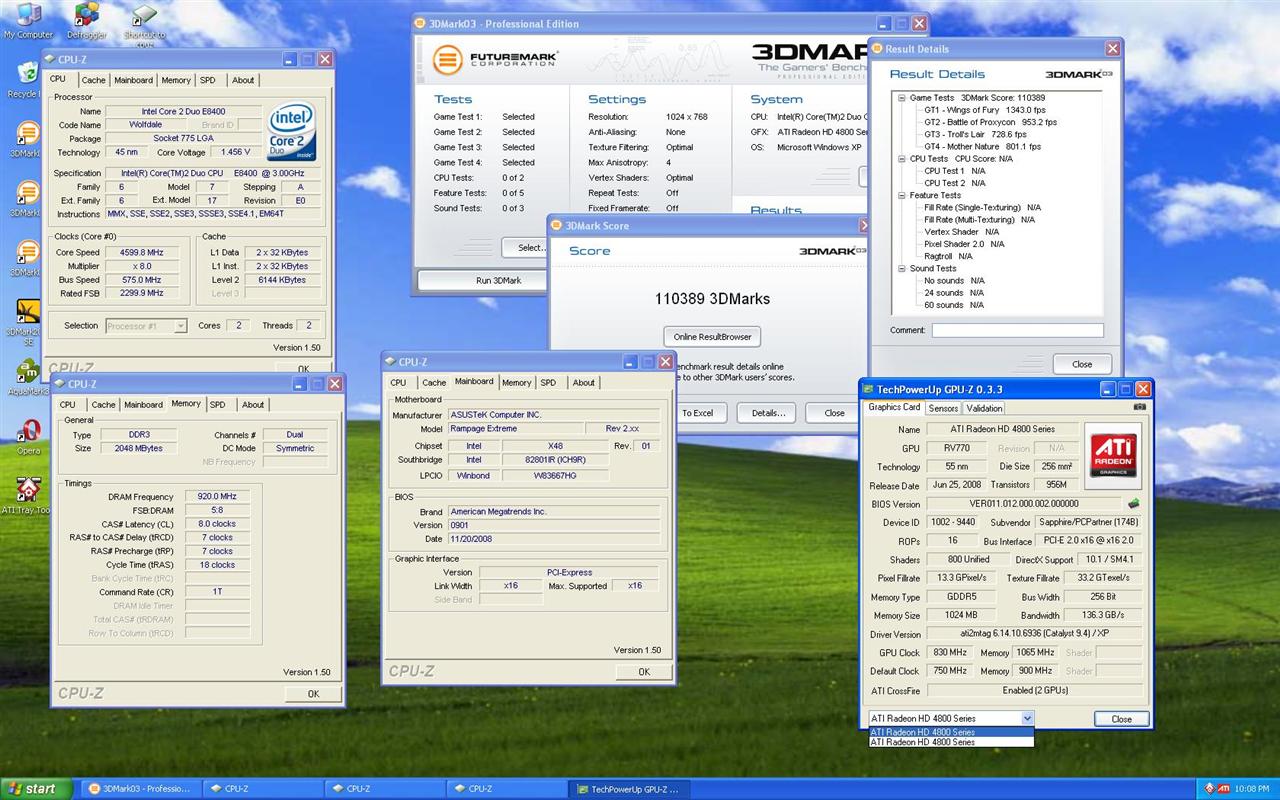Viewport: 1280px width, 800px height.
Task: Collapse the CPU Tests tree node
Action: pos(902,159)
